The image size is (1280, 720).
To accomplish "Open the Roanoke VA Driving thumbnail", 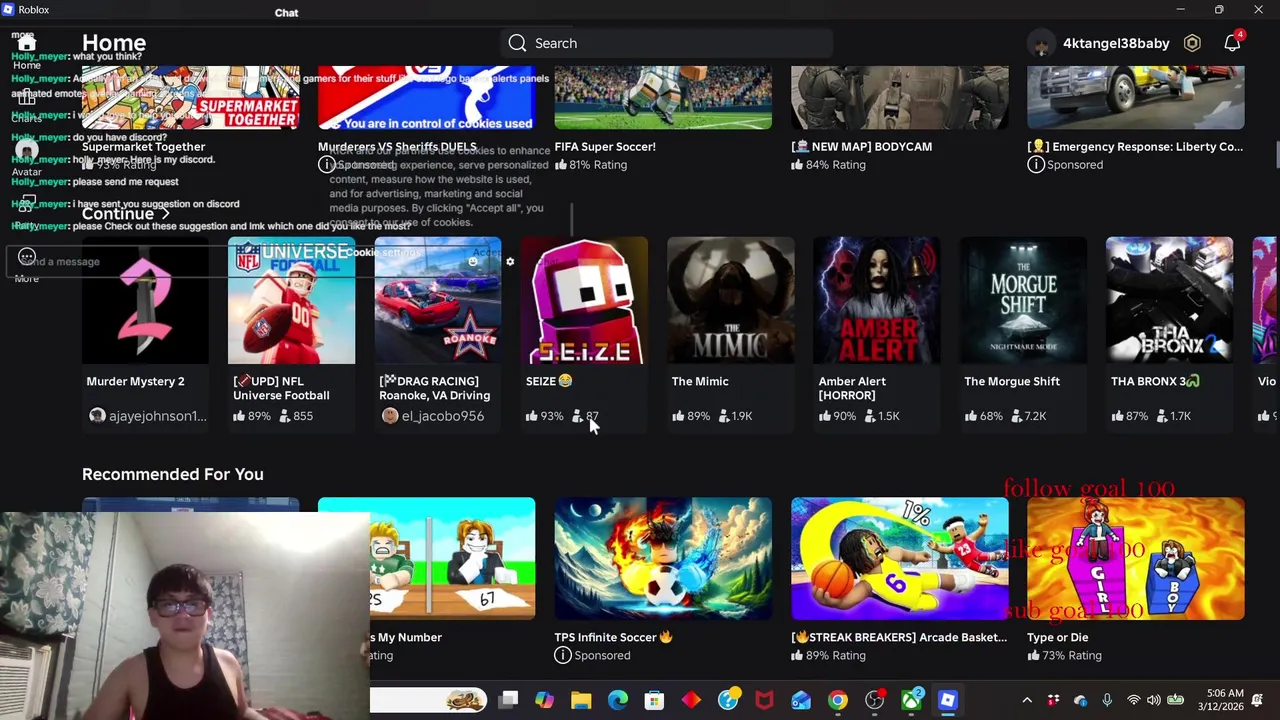I will click(437, 301).
